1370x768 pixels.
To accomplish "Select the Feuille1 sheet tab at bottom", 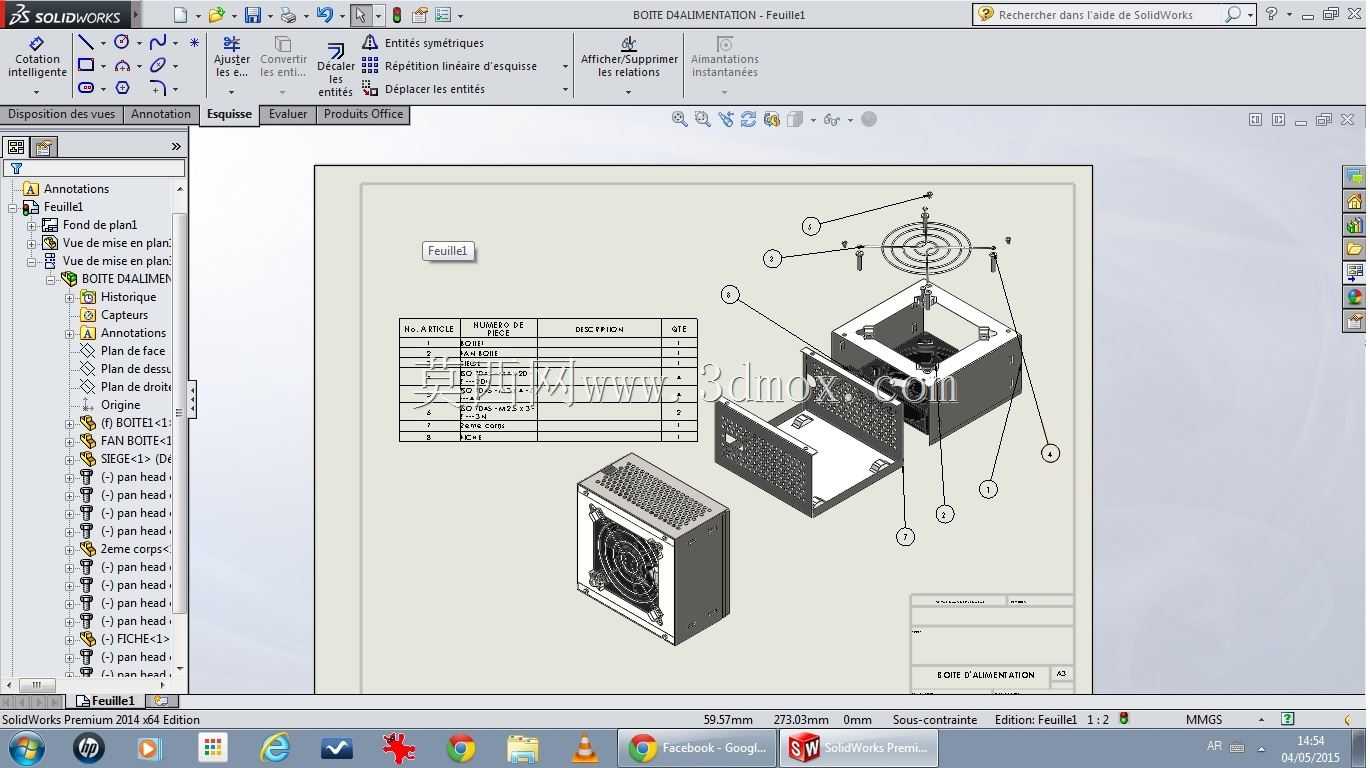I will click(105, 701).
